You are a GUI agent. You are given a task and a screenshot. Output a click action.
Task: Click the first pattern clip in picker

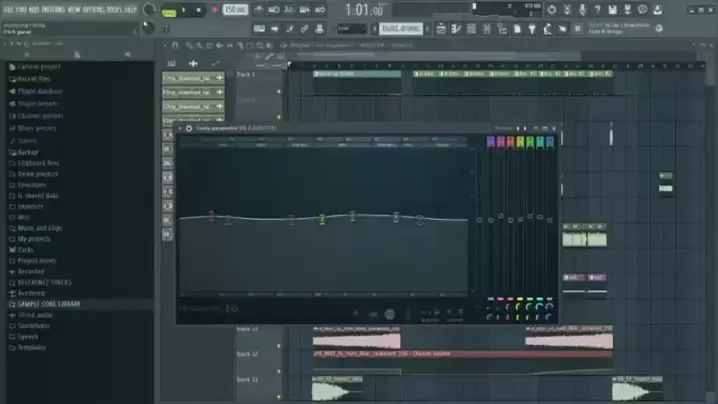coord(192,77)
